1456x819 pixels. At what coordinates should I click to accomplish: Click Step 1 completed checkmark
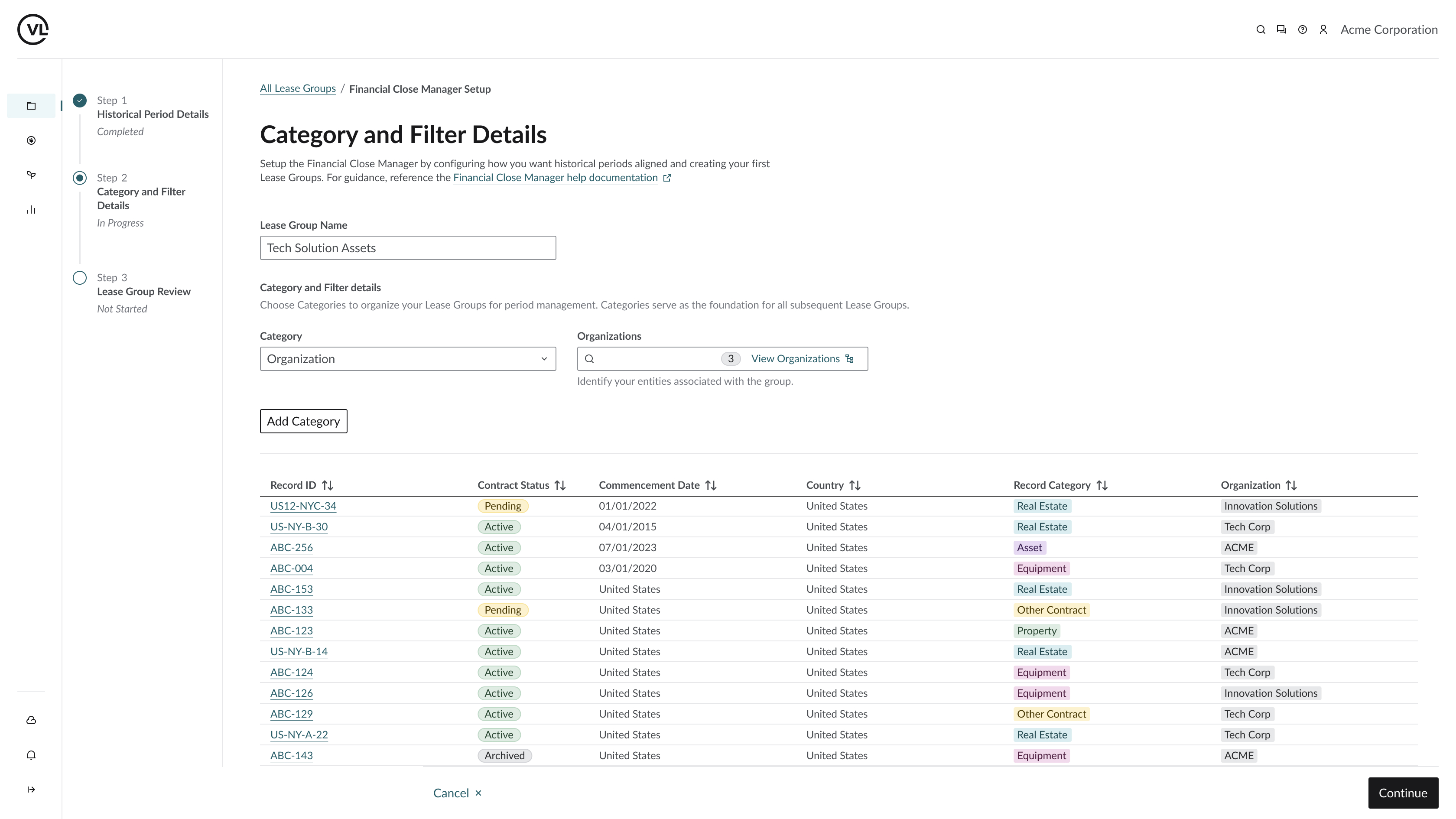click(x=80, y=101)
